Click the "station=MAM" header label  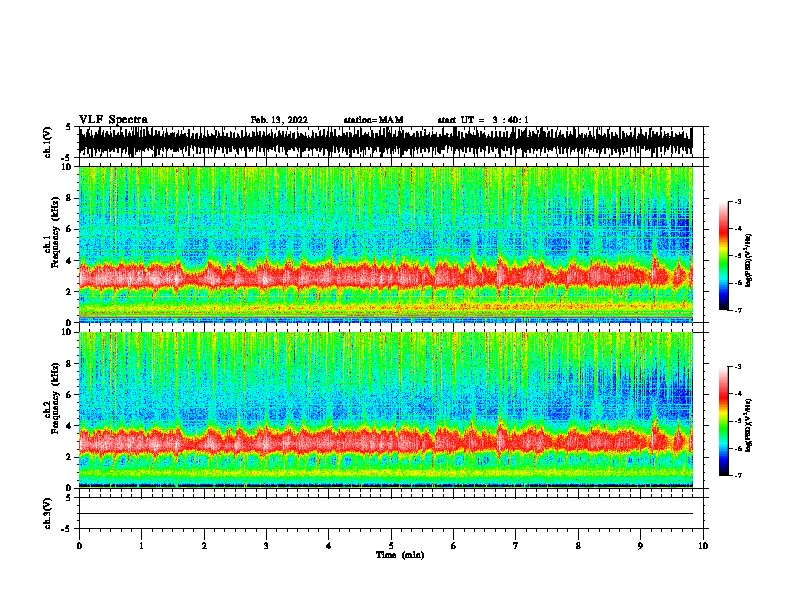click(x=373, y=120)
